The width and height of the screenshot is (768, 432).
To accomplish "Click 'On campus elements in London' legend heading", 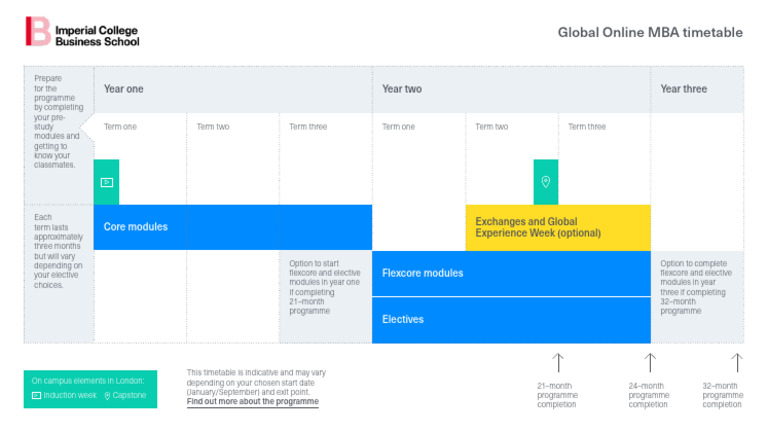I will (x=88, y=381).
